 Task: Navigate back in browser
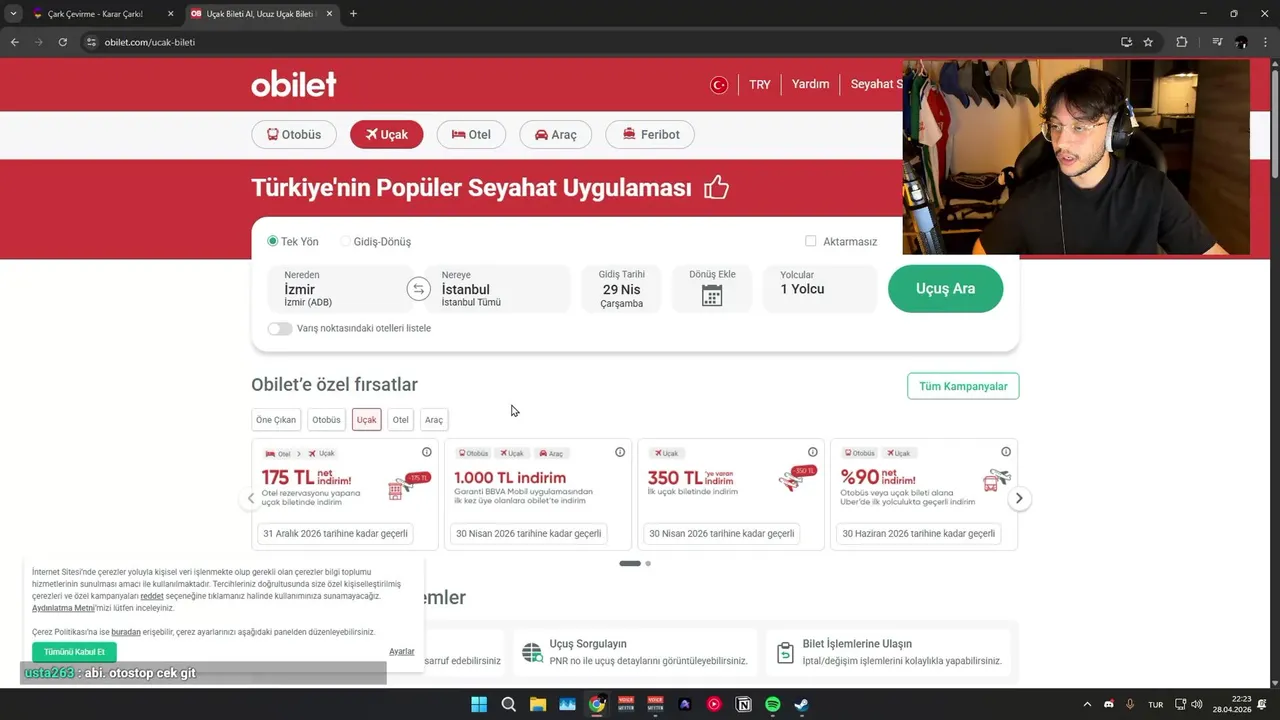pos(14,42)
